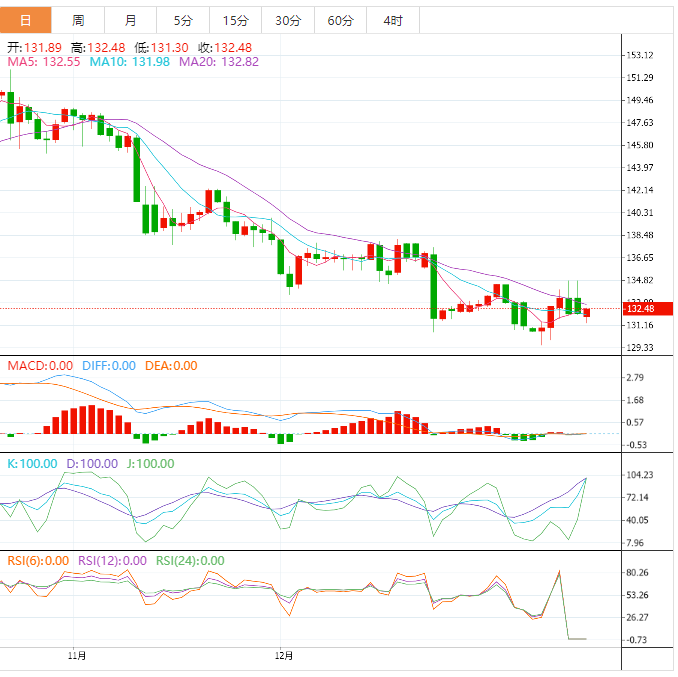The width and height of the screenshot is (678, 677).
Task: Click the 153.12 price axis label
Action: pos(640,55)
